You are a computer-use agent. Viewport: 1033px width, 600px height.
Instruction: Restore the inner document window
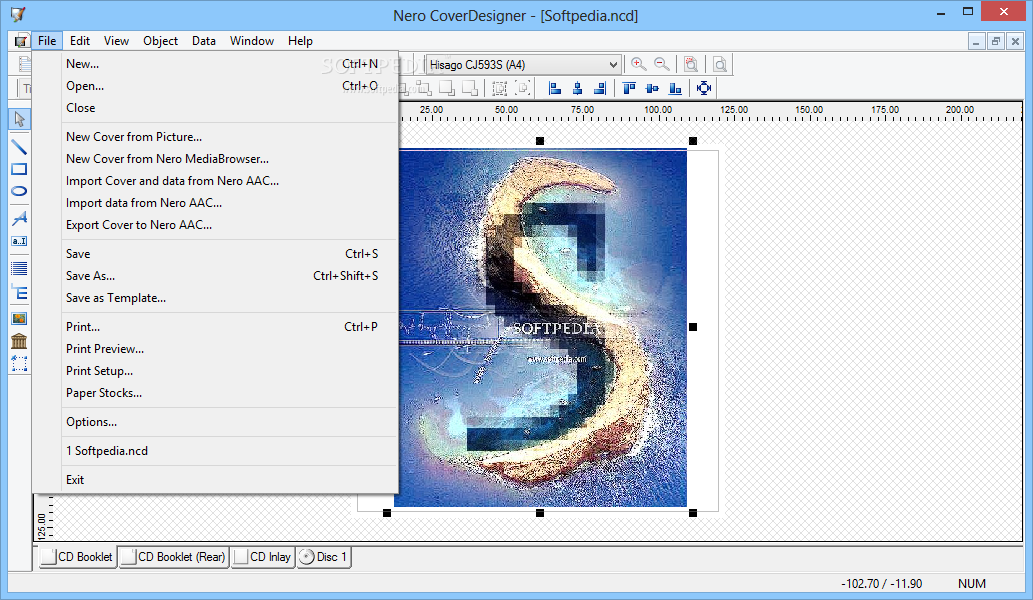995,41
